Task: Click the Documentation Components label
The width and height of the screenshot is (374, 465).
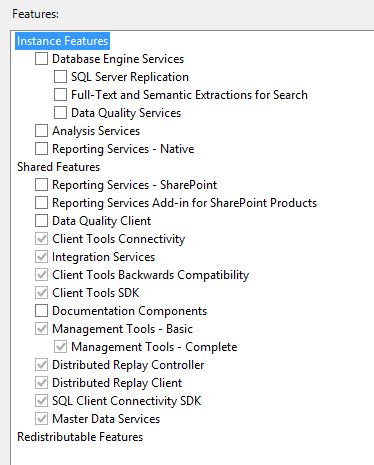Action: click(130, 311)
